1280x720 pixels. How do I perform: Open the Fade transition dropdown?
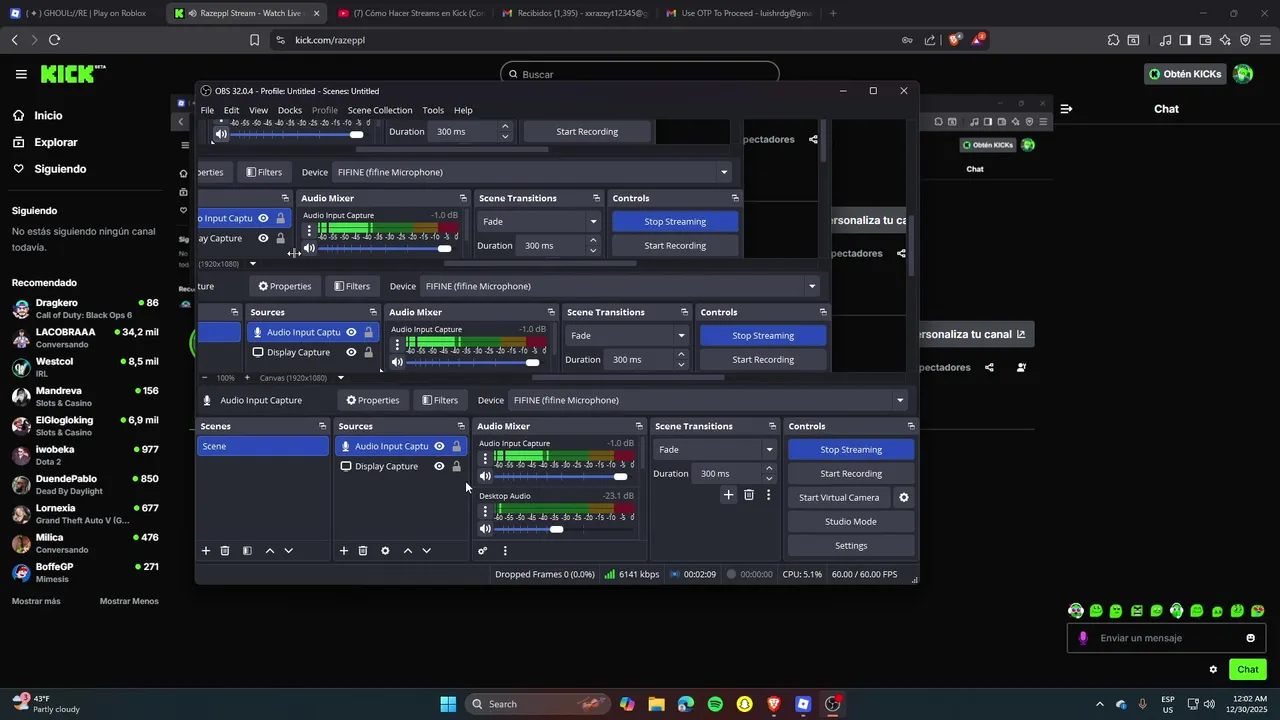[715, 450]
